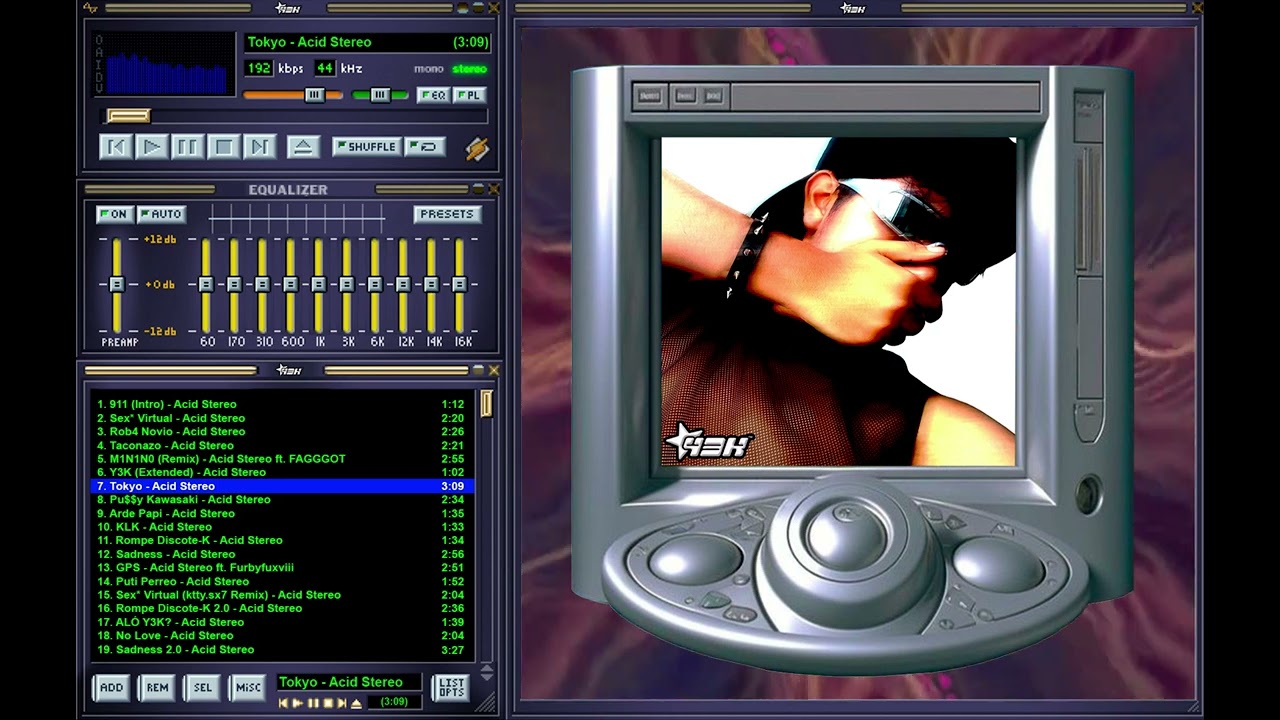1280x720 pixels.
Task: Click the album cover art in the right window
Action: 838,302
